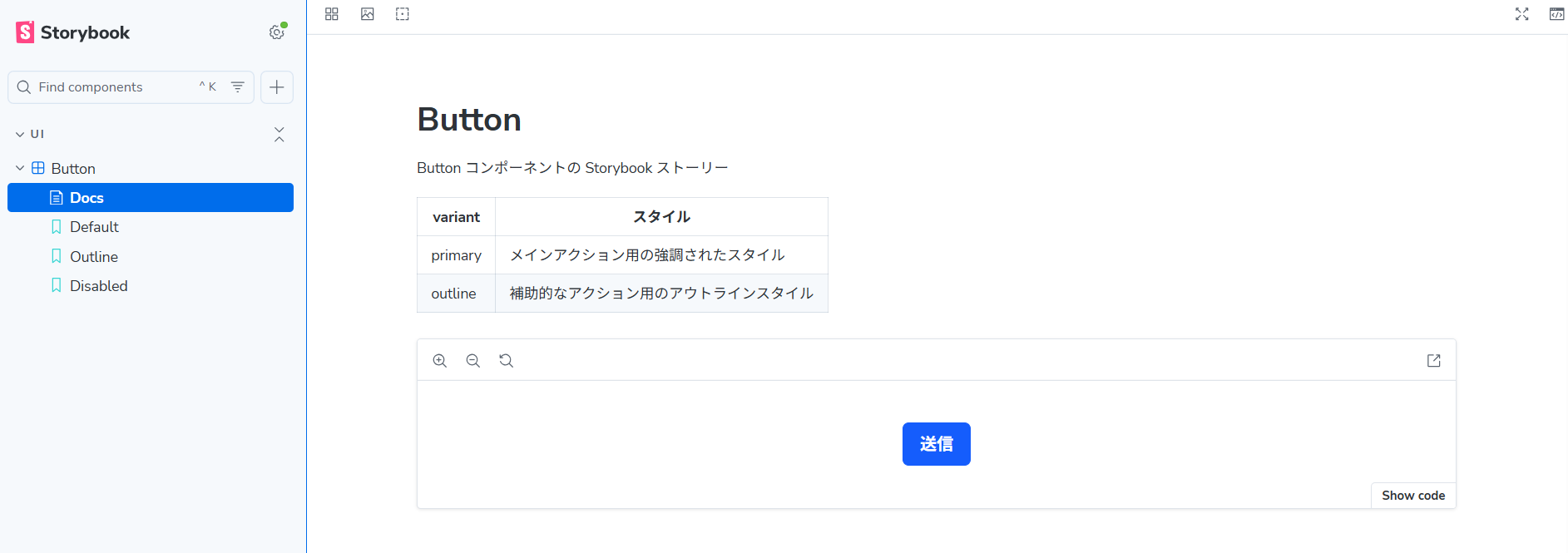This screenshot has width=1568, height=553.
Task: Focus the Find components search field
Action: [108, 87]
